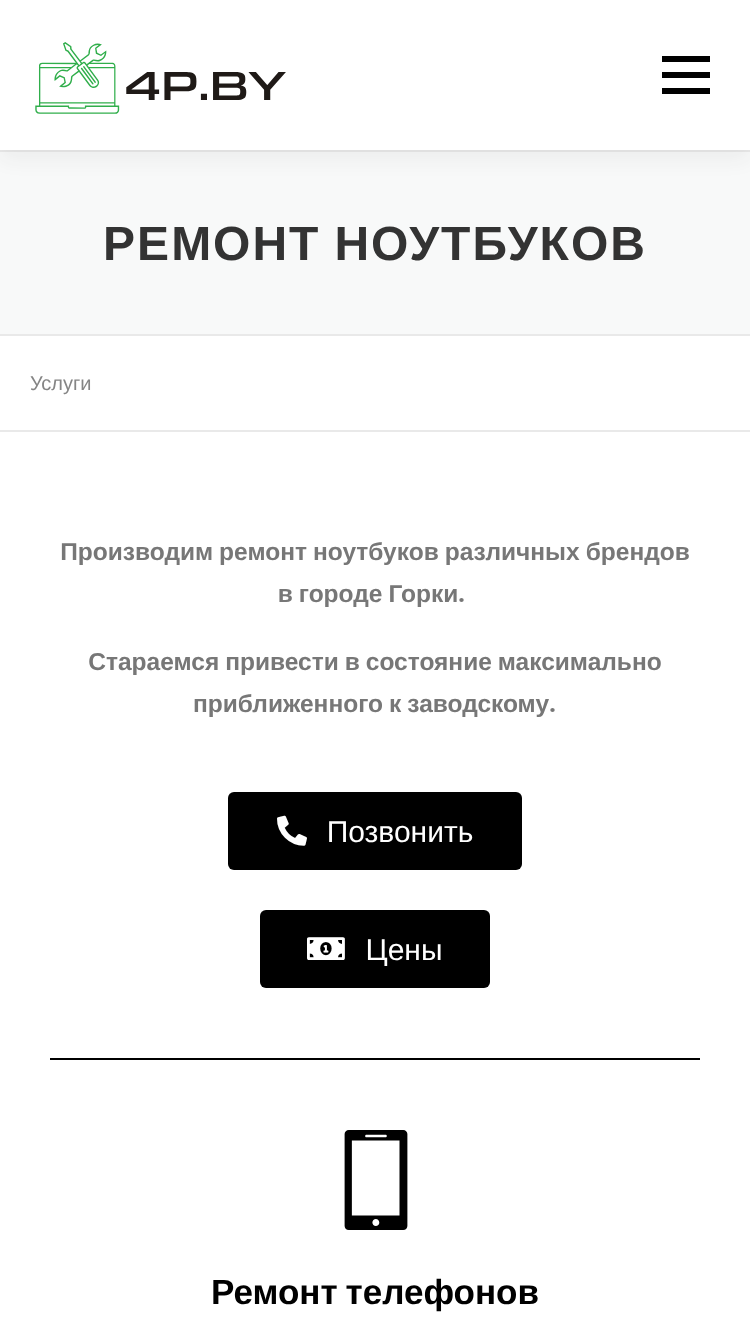
Task: Click the Стараемся привести в состояние line
Action: 375,662
